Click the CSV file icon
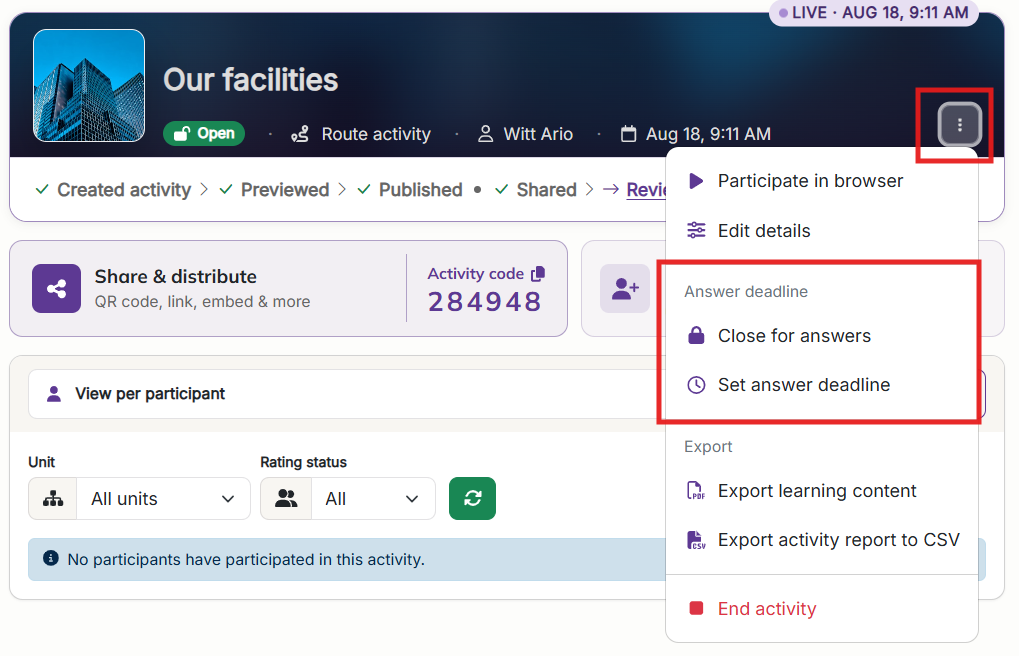The image size is (1019, 656). coord(696,540)
